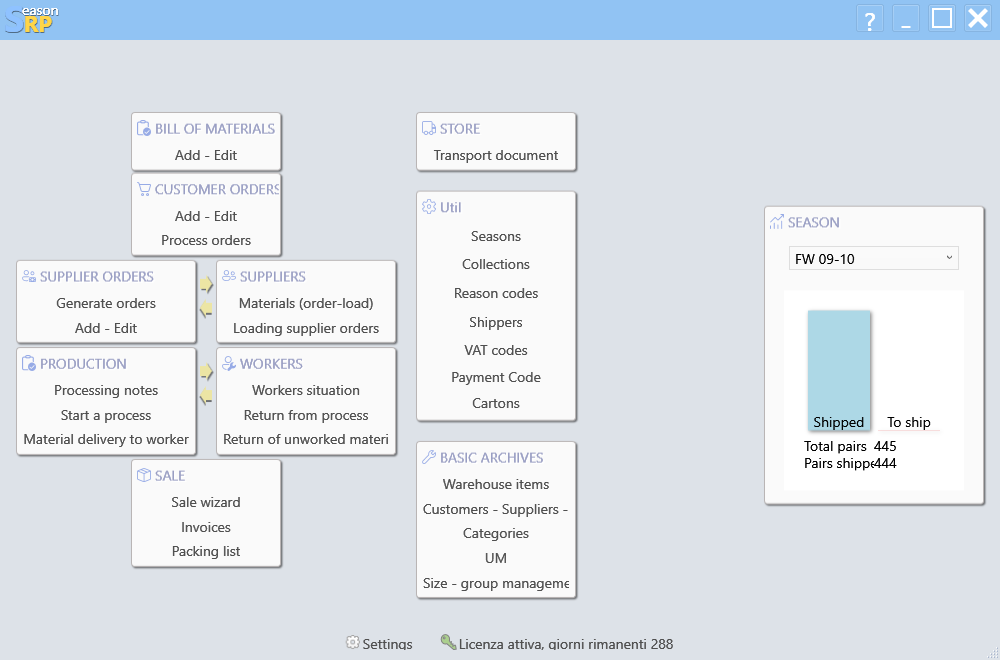
Task: Click the BASIC ARCHIVES heading
Action: pos(492,458)
